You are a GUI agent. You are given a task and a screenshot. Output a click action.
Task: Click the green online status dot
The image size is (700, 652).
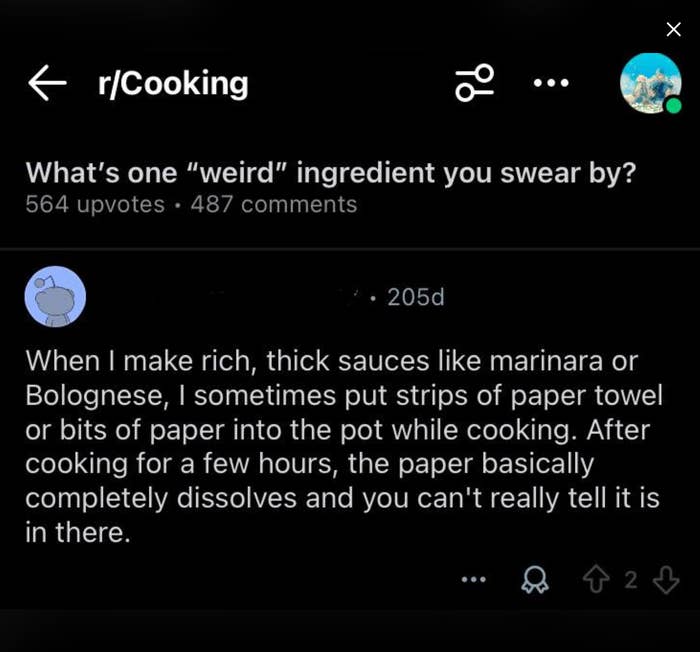(673, 106)
